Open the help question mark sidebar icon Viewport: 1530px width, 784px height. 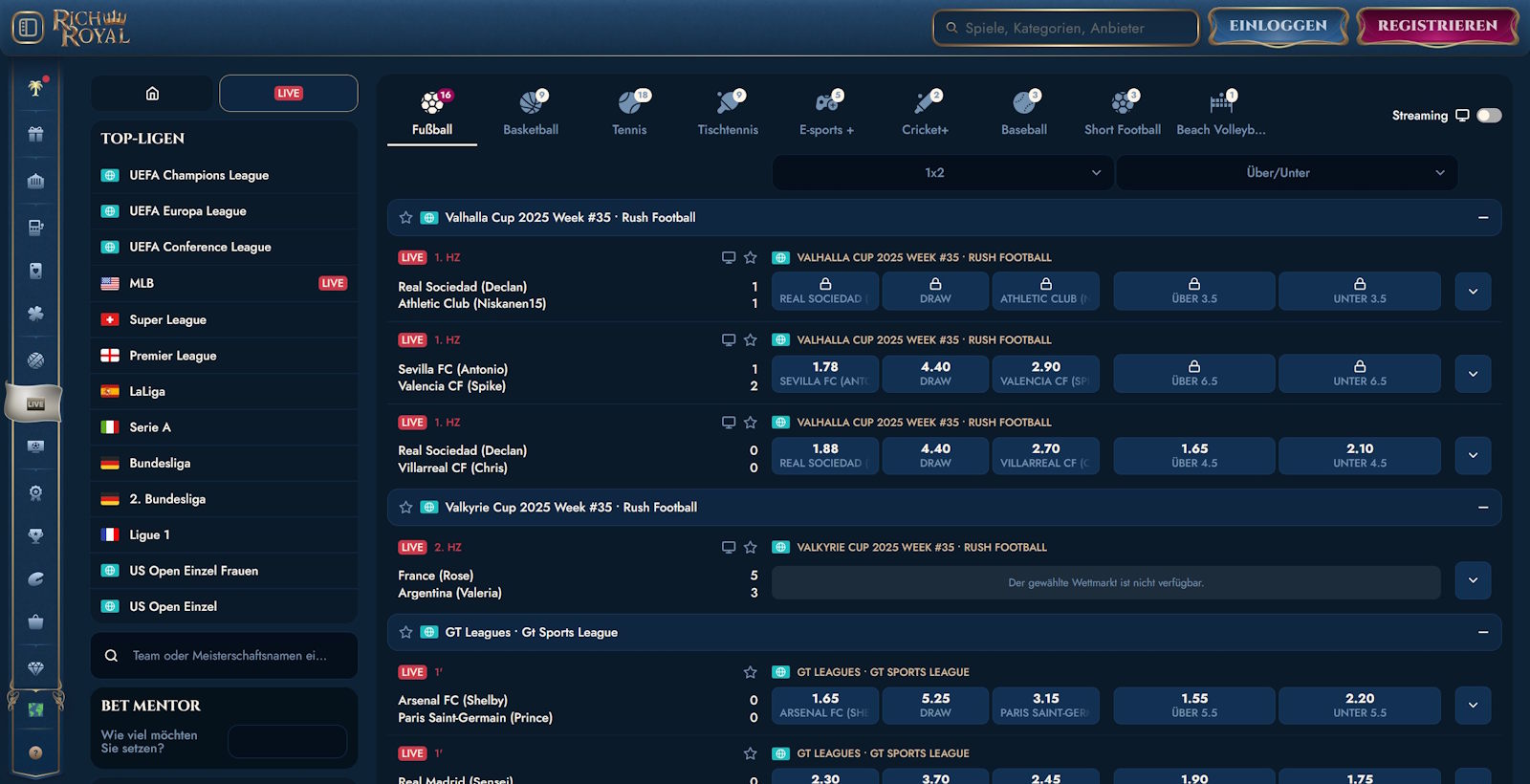tap(35, 752)
